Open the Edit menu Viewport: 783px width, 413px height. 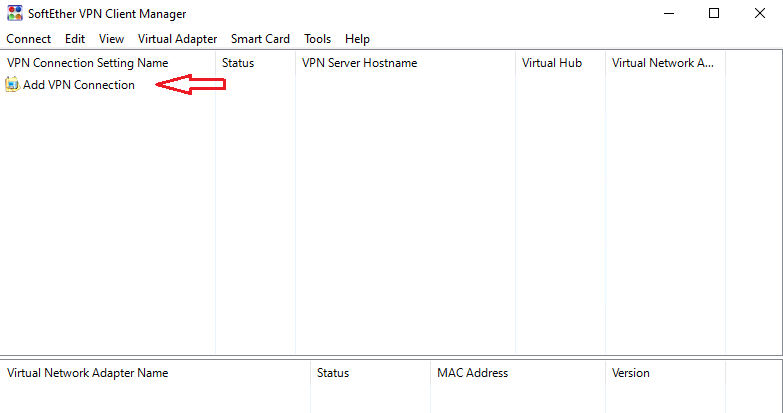[75, 39]
